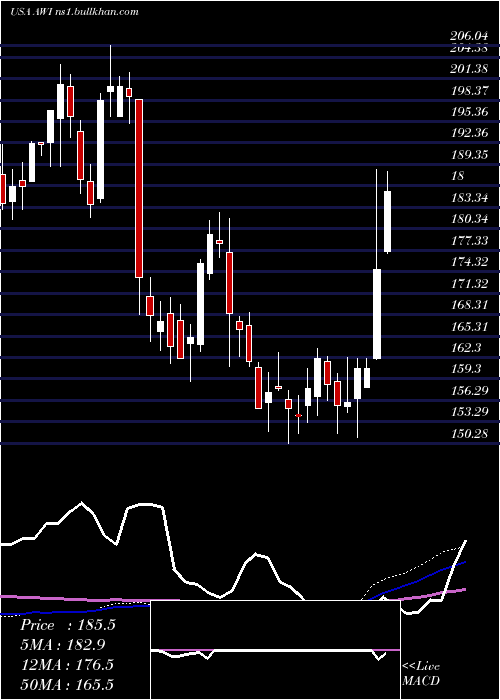Click the 180.34 price axis label

(469, 219)
